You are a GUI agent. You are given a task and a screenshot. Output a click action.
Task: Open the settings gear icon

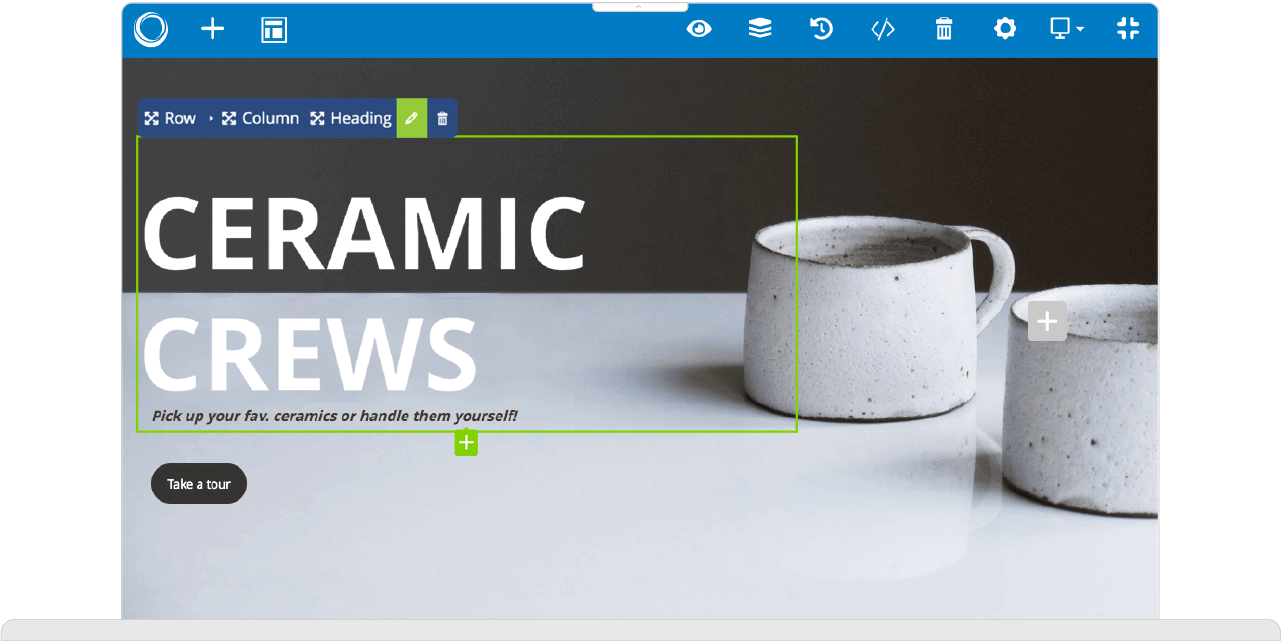(1005, 29)
